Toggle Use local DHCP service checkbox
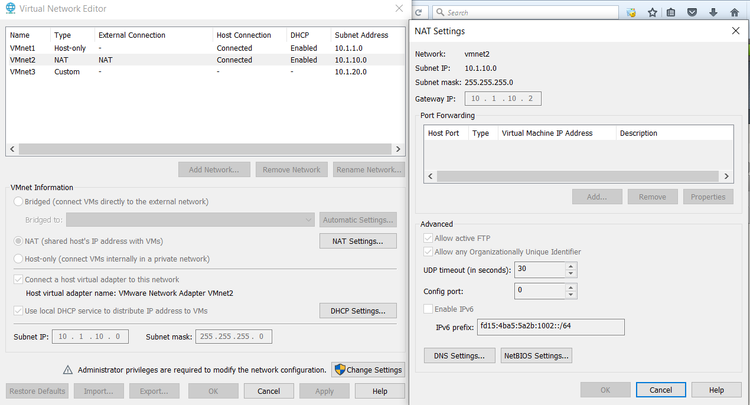Screen dimensions: 750x405 coord(18,311)
